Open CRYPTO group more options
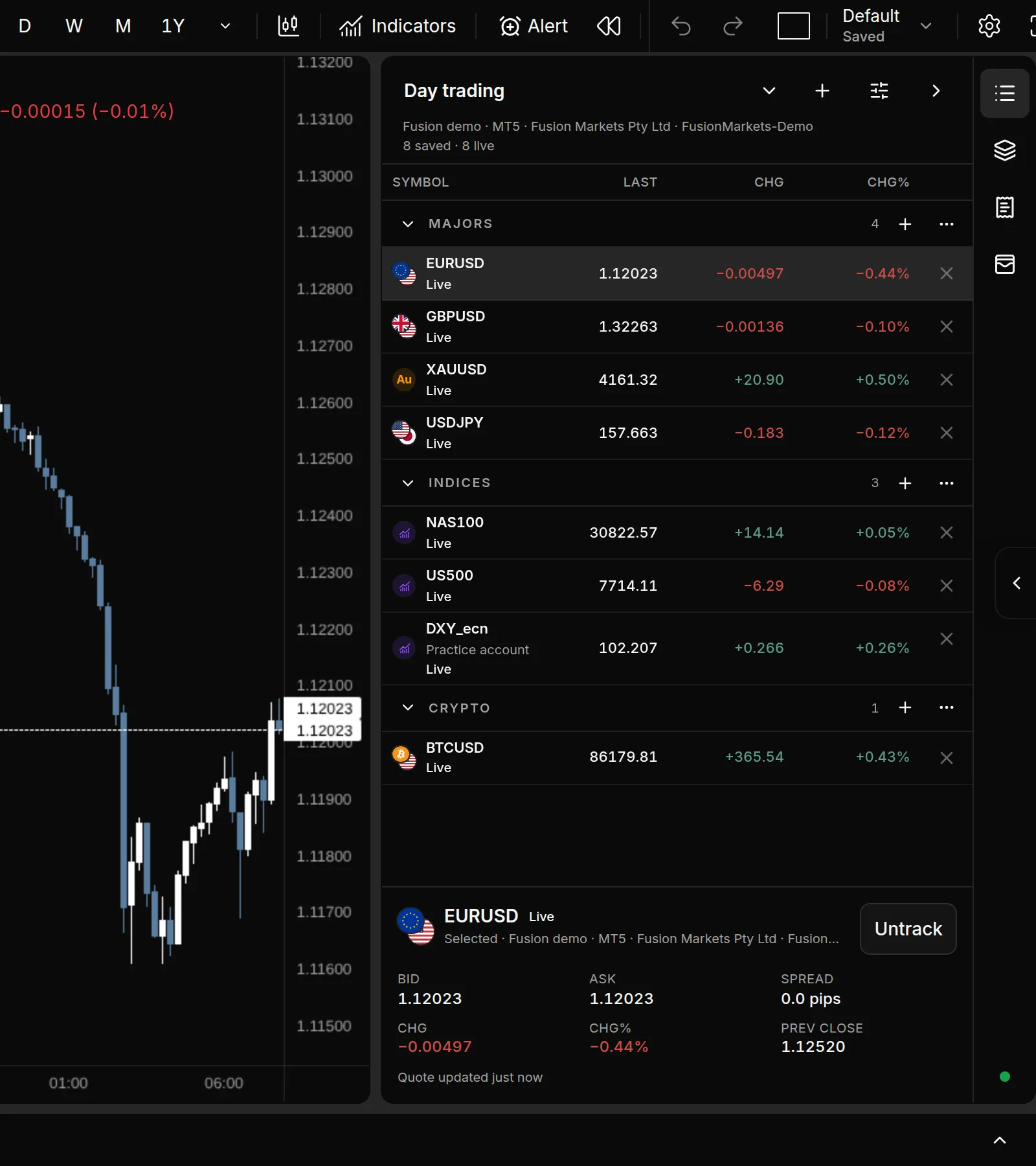 [x=946, y=707]
